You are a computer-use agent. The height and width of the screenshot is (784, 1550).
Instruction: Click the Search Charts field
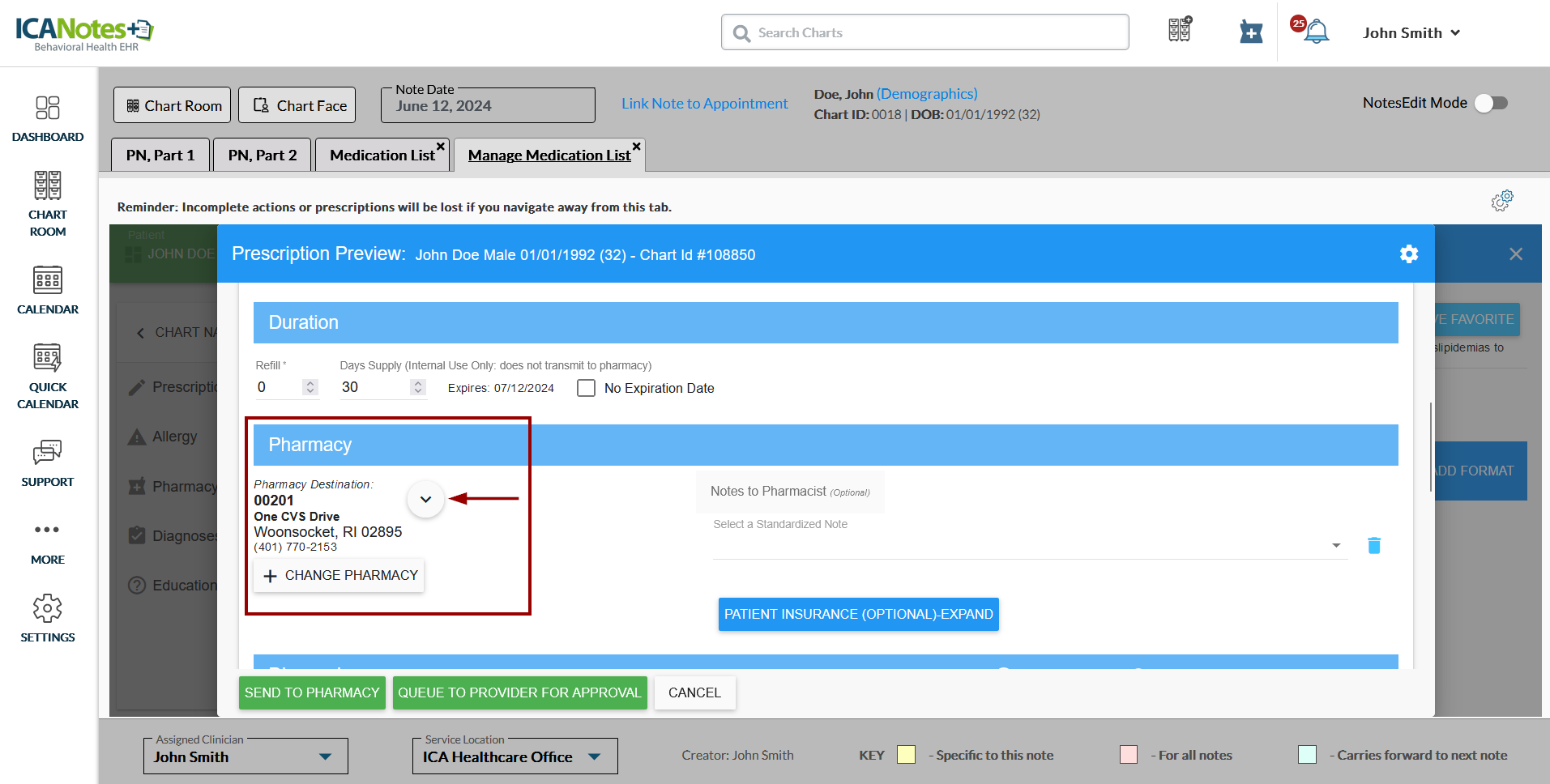[x=924, y=32]
